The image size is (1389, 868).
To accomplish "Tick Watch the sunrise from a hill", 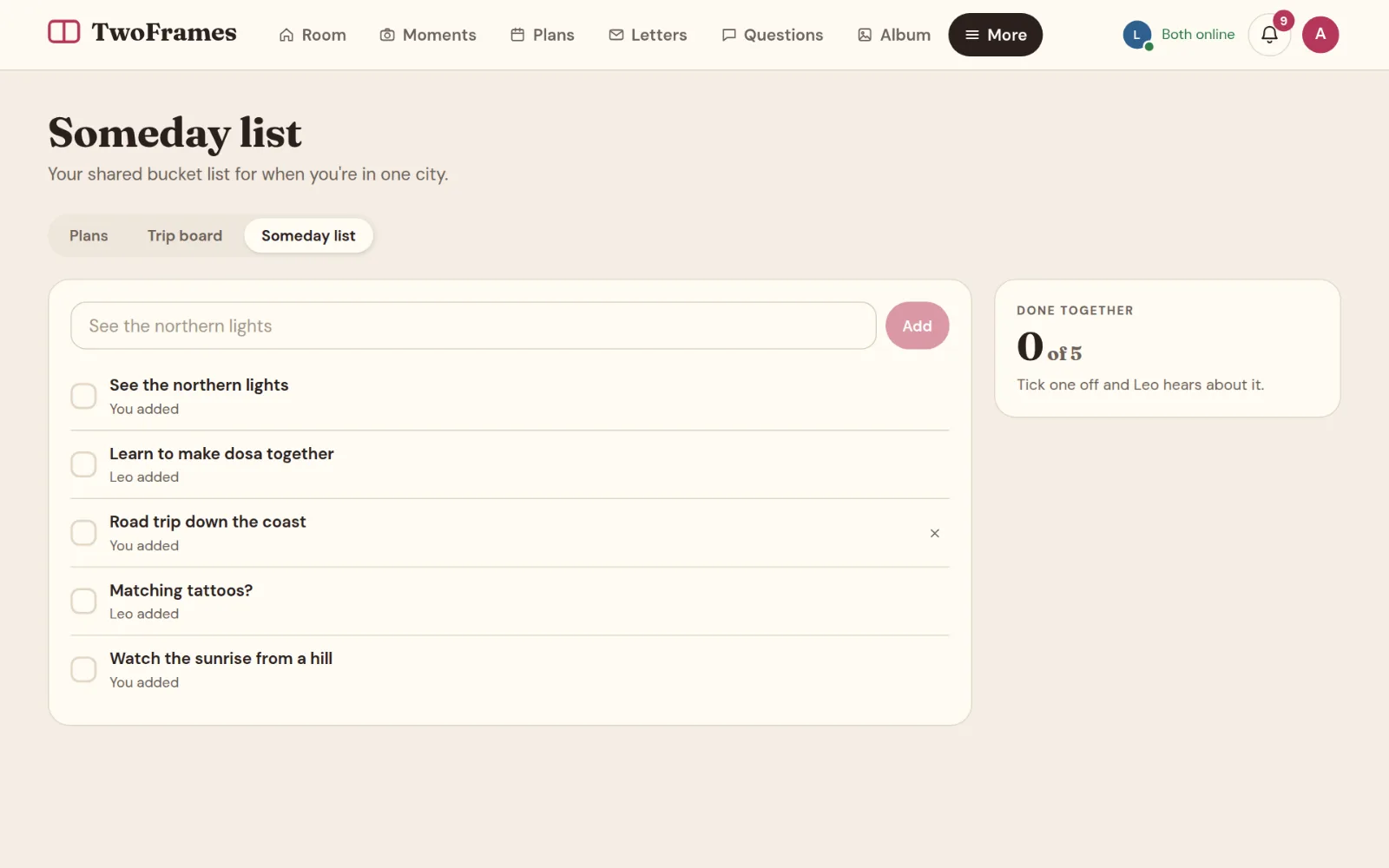I will [x=83, y=669].
